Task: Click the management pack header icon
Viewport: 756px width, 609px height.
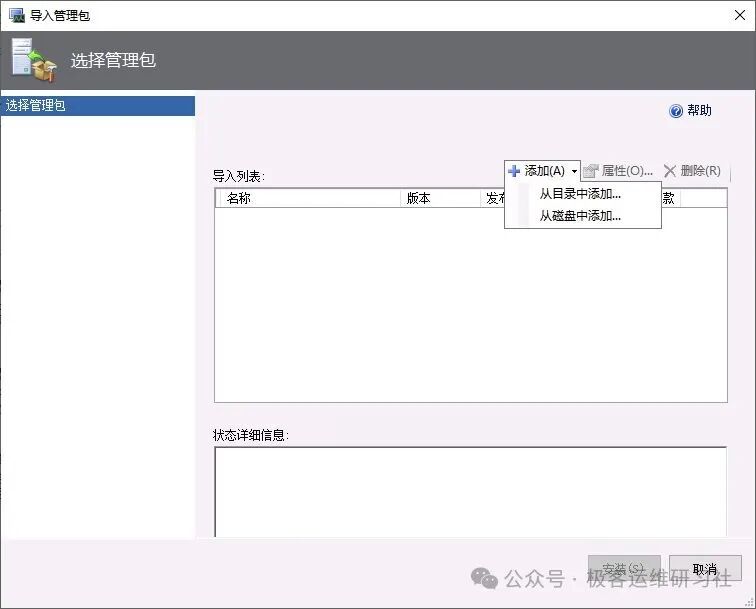Action: (x=34, y=60)
